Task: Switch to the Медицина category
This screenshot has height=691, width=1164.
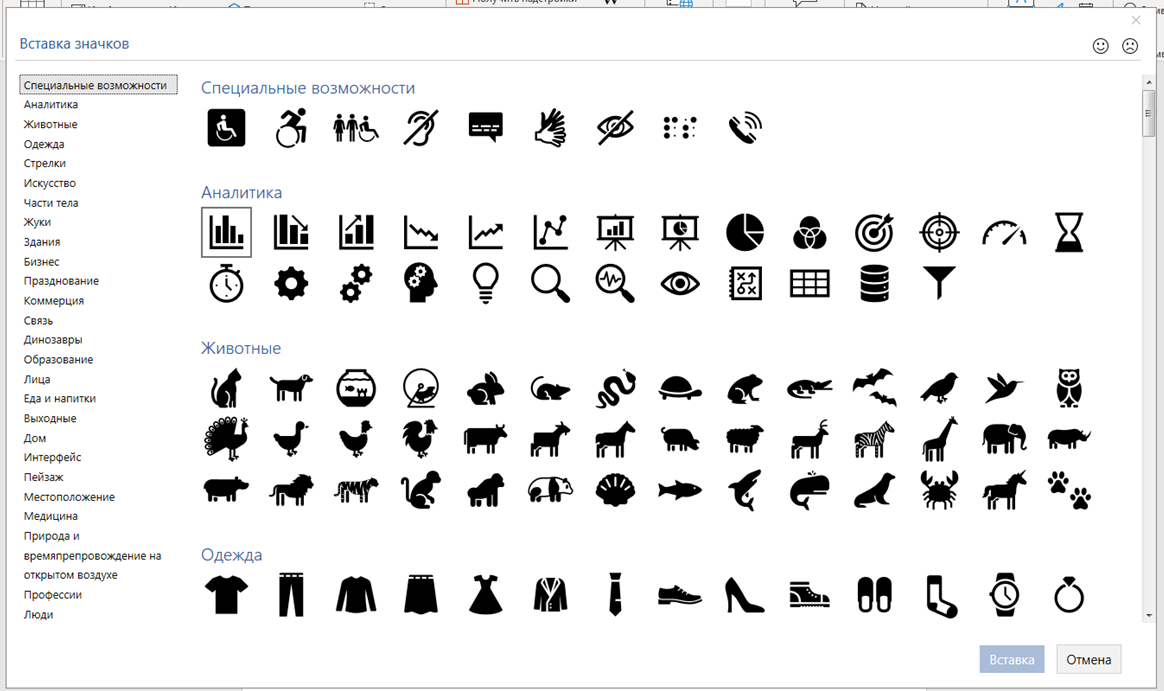Action: pos(51,516)
